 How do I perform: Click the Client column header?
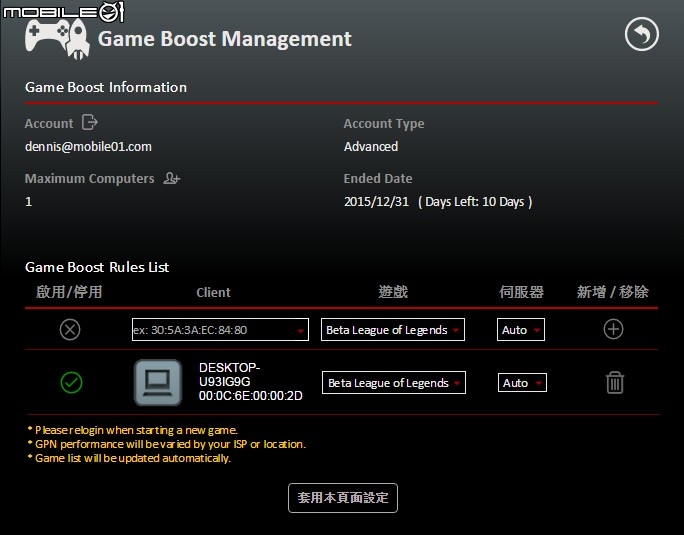[213, 292]
